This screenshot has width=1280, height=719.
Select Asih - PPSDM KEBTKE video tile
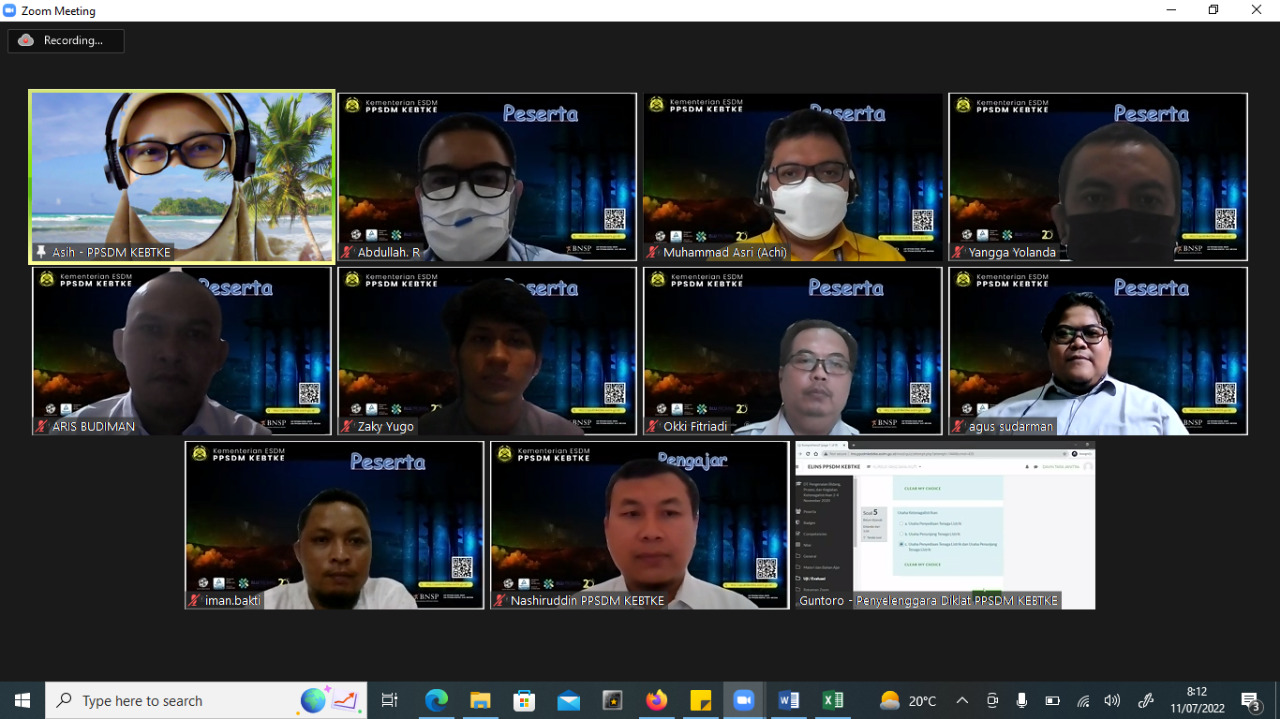pos(181,177)
